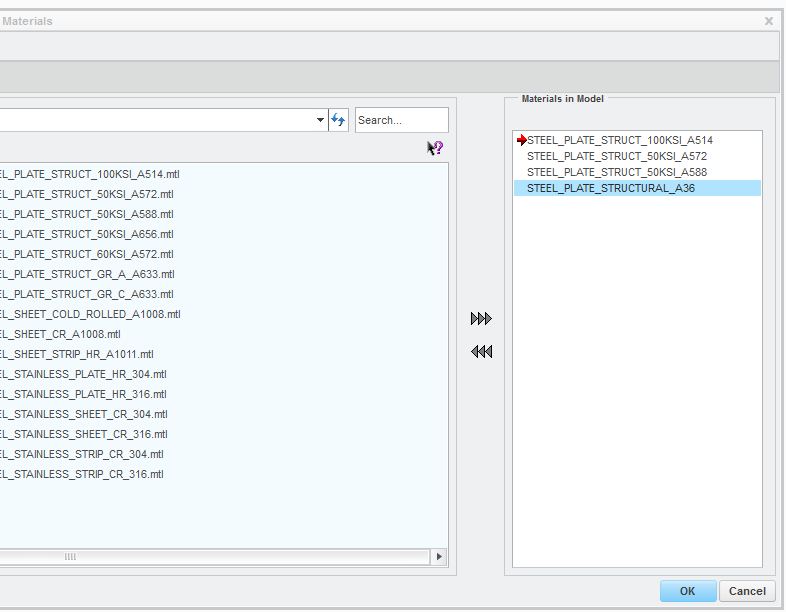Click the triple right arrows assign material icon

point(481,319)
